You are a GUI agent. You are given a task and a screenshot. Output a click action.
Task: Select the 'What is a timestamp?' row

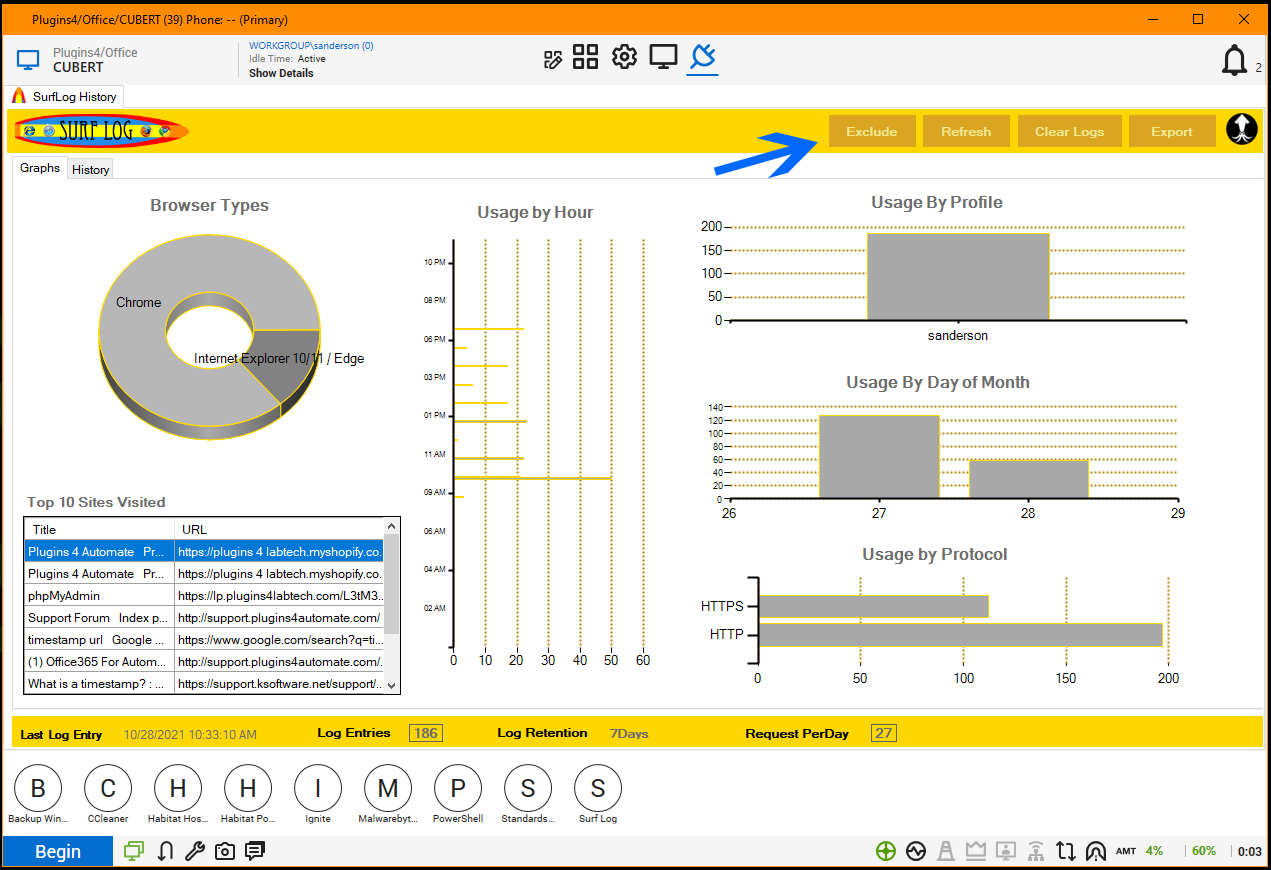click(204, 683)
